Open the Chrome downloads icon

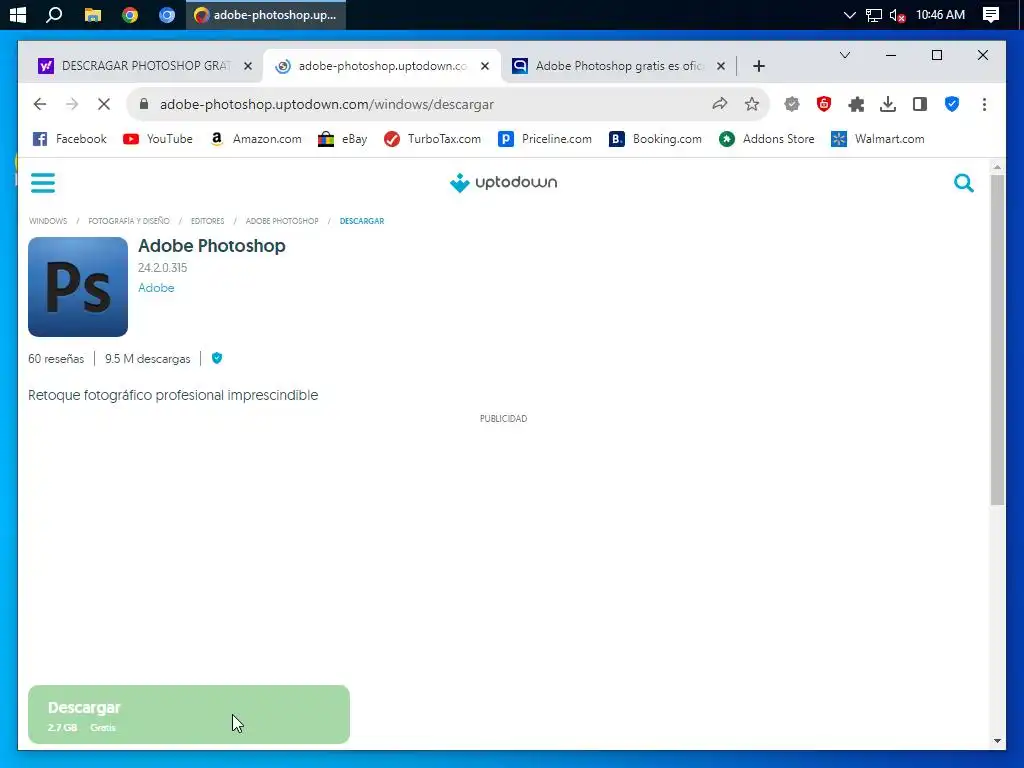click(x=888, y=104)
